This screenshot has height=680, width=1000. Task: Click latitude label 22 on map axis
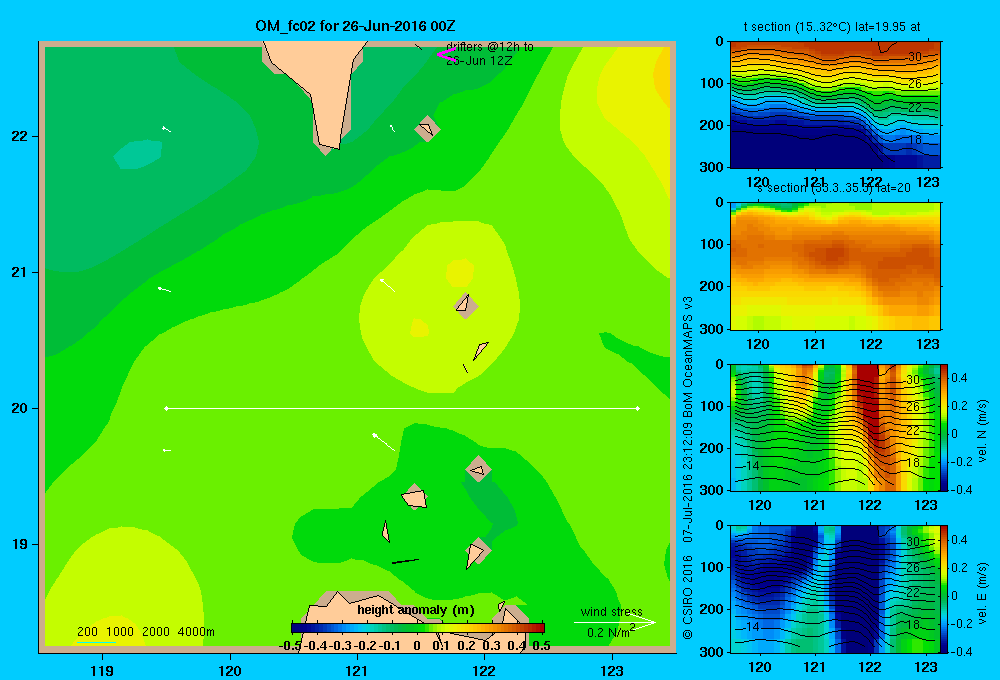pos(20,137)
